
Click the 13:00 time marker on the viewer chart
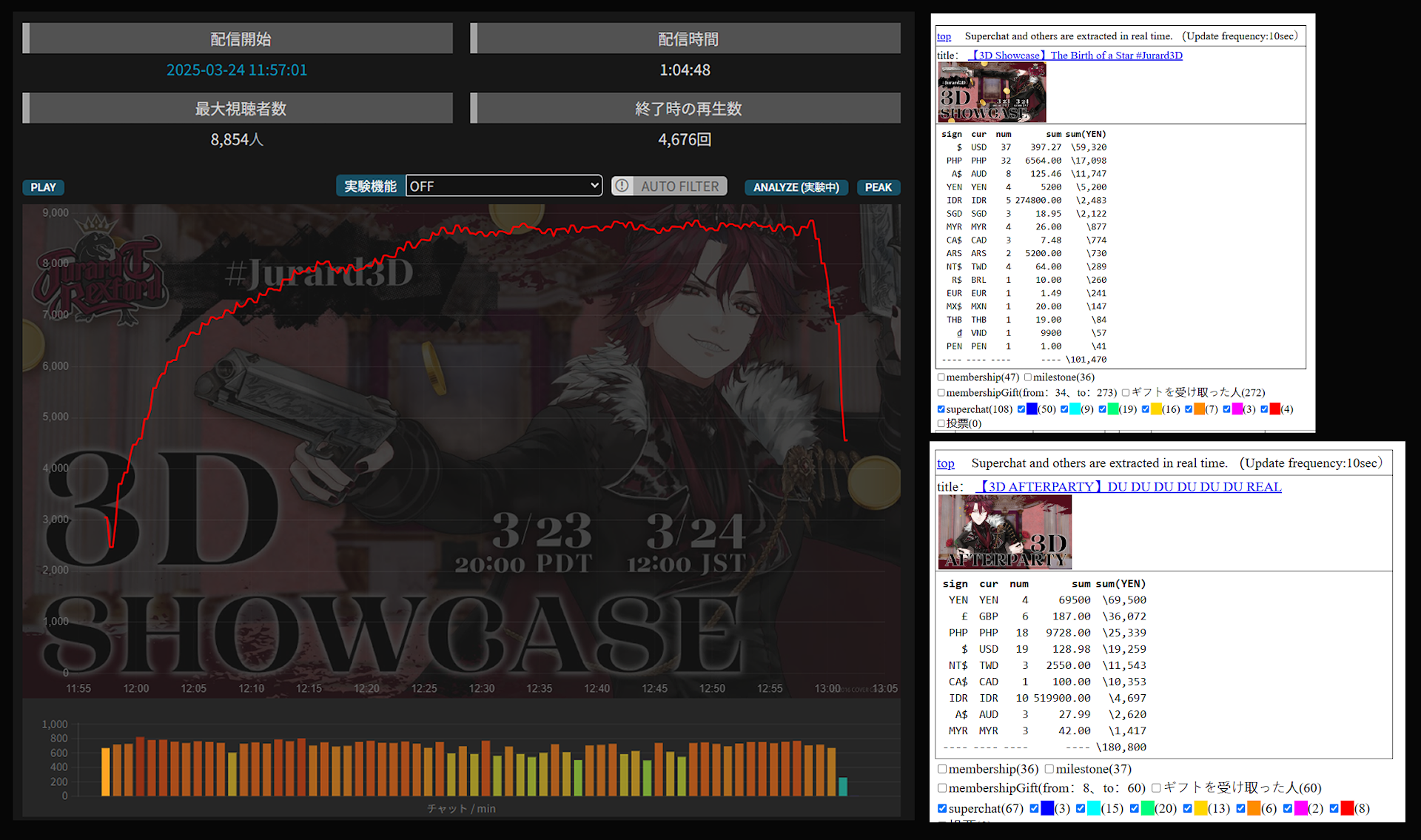pos(827,688)
